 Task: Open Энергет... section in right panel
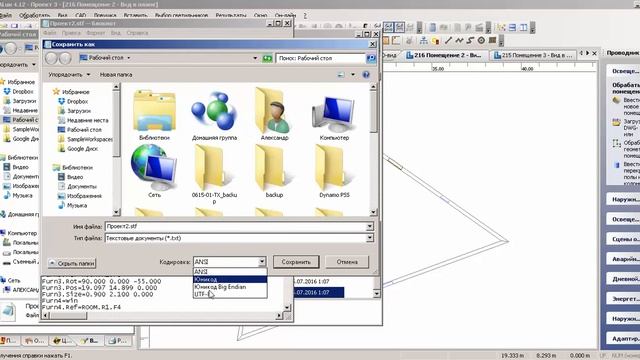[x=624, y=299]
